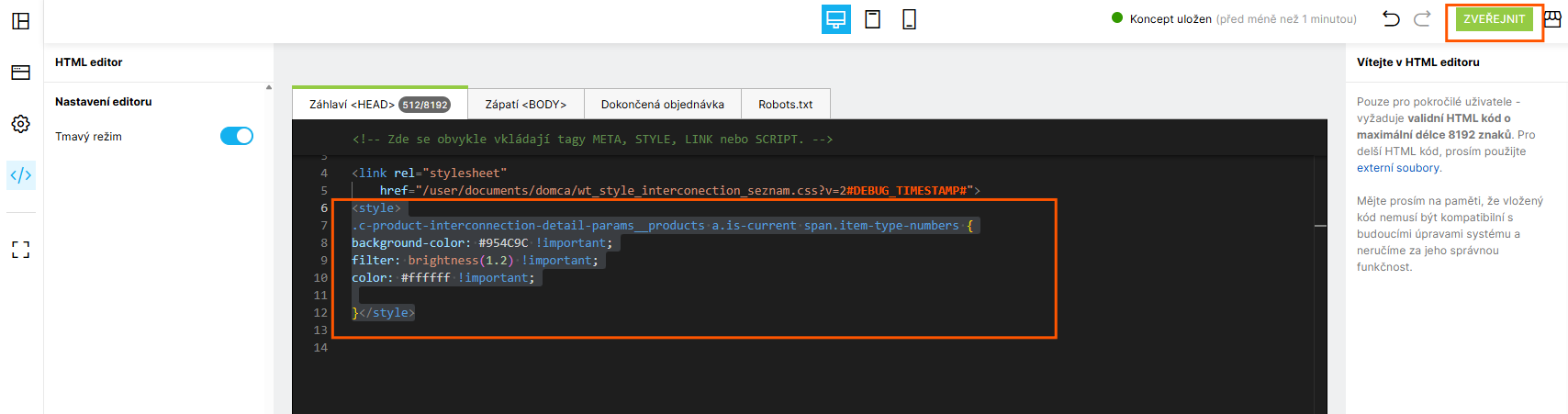Click the .c-product-interconnection selector line
This screenshot has height=414, width=1568.
(x=662, y=226)
